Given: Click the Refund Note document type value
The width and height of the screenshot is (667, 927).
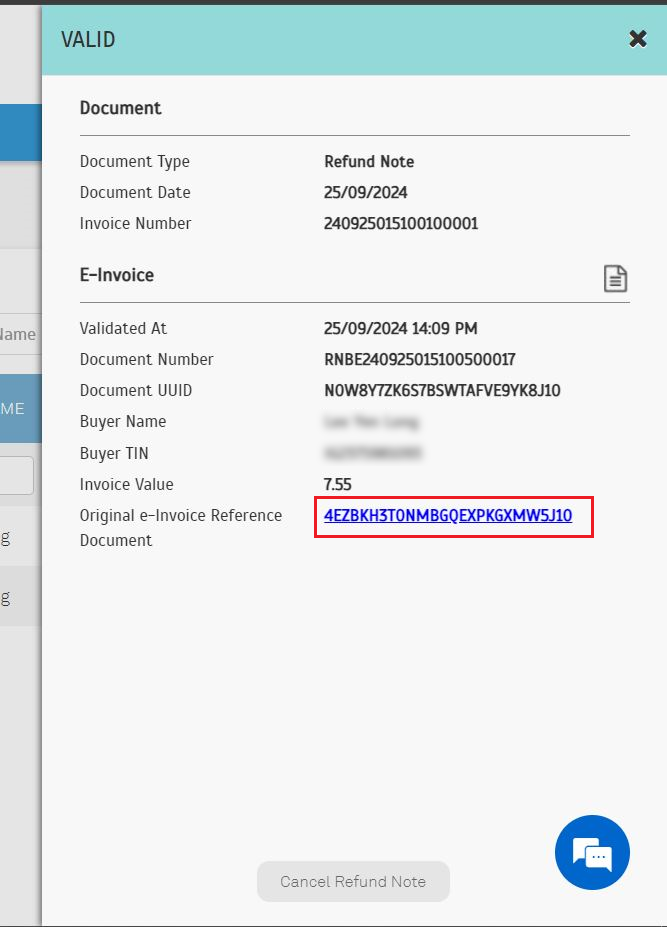Looking at the screenshot, I should tap(369, 161).
